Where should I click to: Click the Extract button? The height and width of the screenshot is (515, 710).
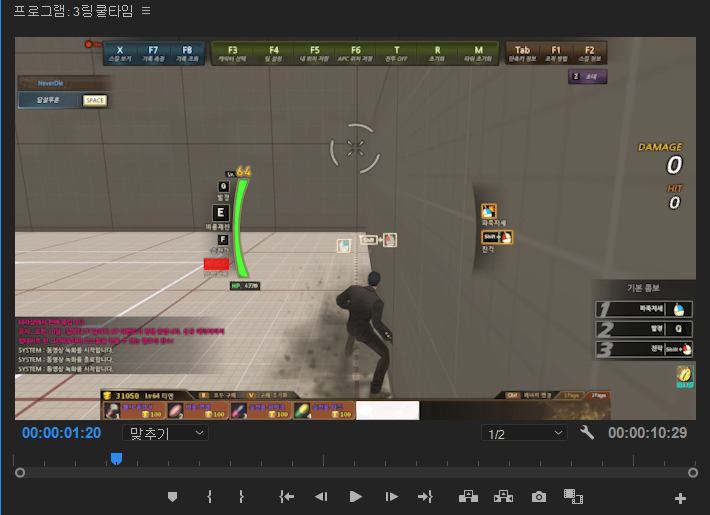[503, 497]
